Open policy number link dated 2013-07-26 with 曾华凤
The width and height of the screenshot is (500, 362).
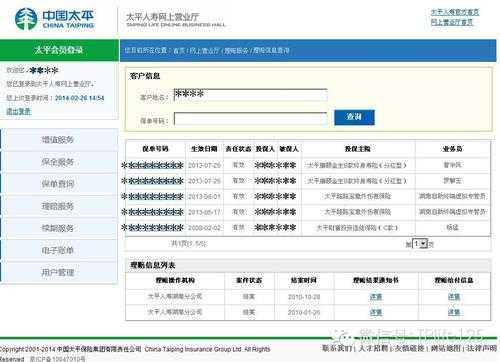click(153, 165)
